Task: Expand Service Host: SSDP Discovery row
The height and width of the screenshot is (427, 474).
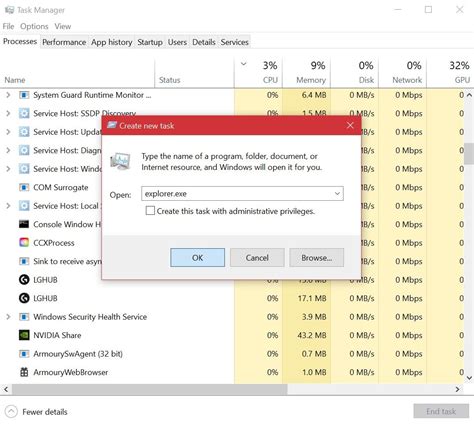Action: click(x=8, y=113)
